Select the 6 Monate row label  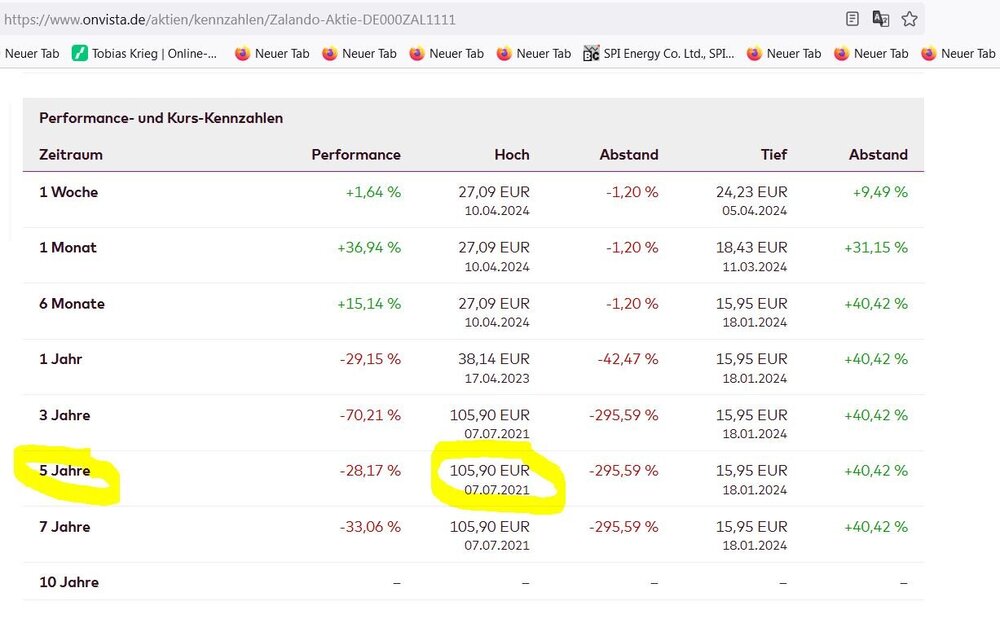tap(72, 304)
